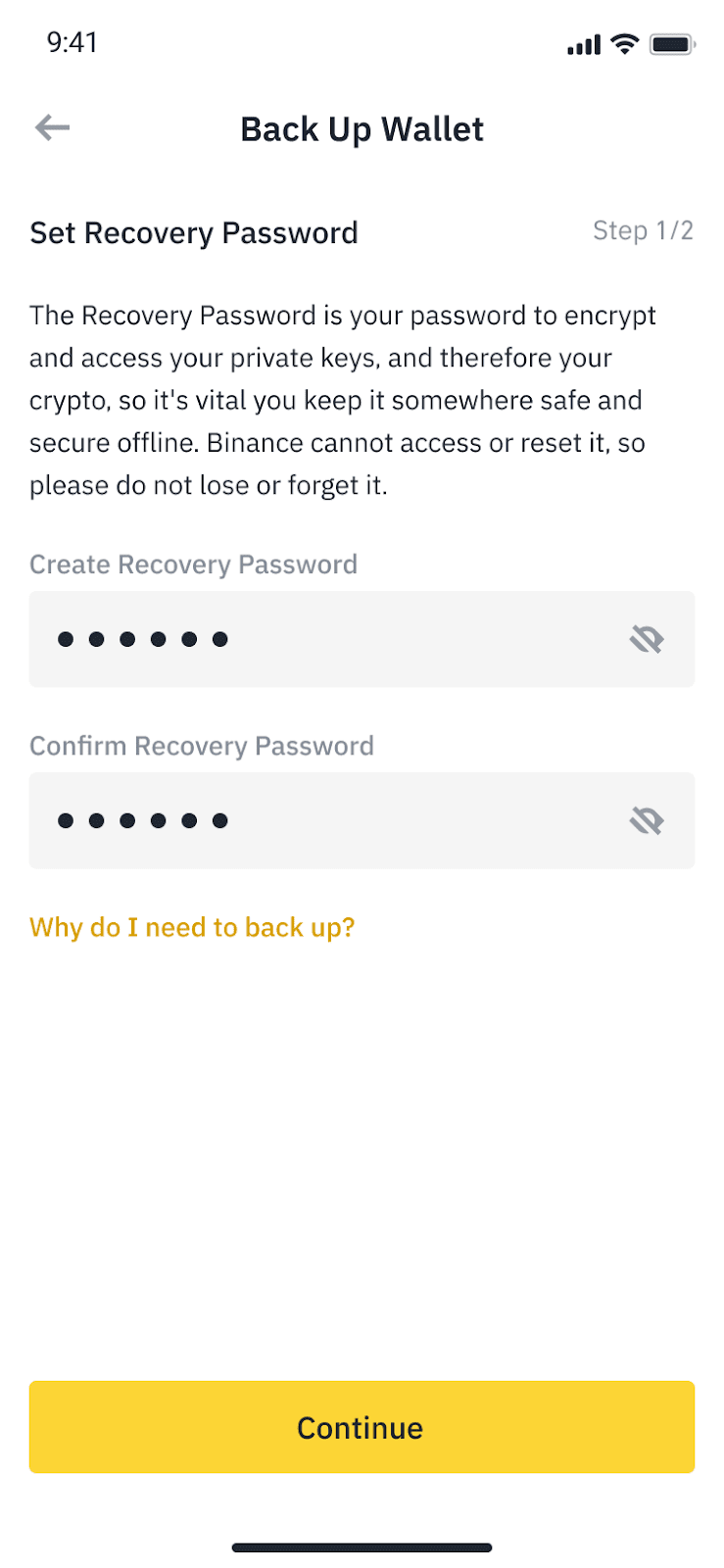
Task: Click the 'Step 1/2' progress indicator
Action: [x=643, y=231]
